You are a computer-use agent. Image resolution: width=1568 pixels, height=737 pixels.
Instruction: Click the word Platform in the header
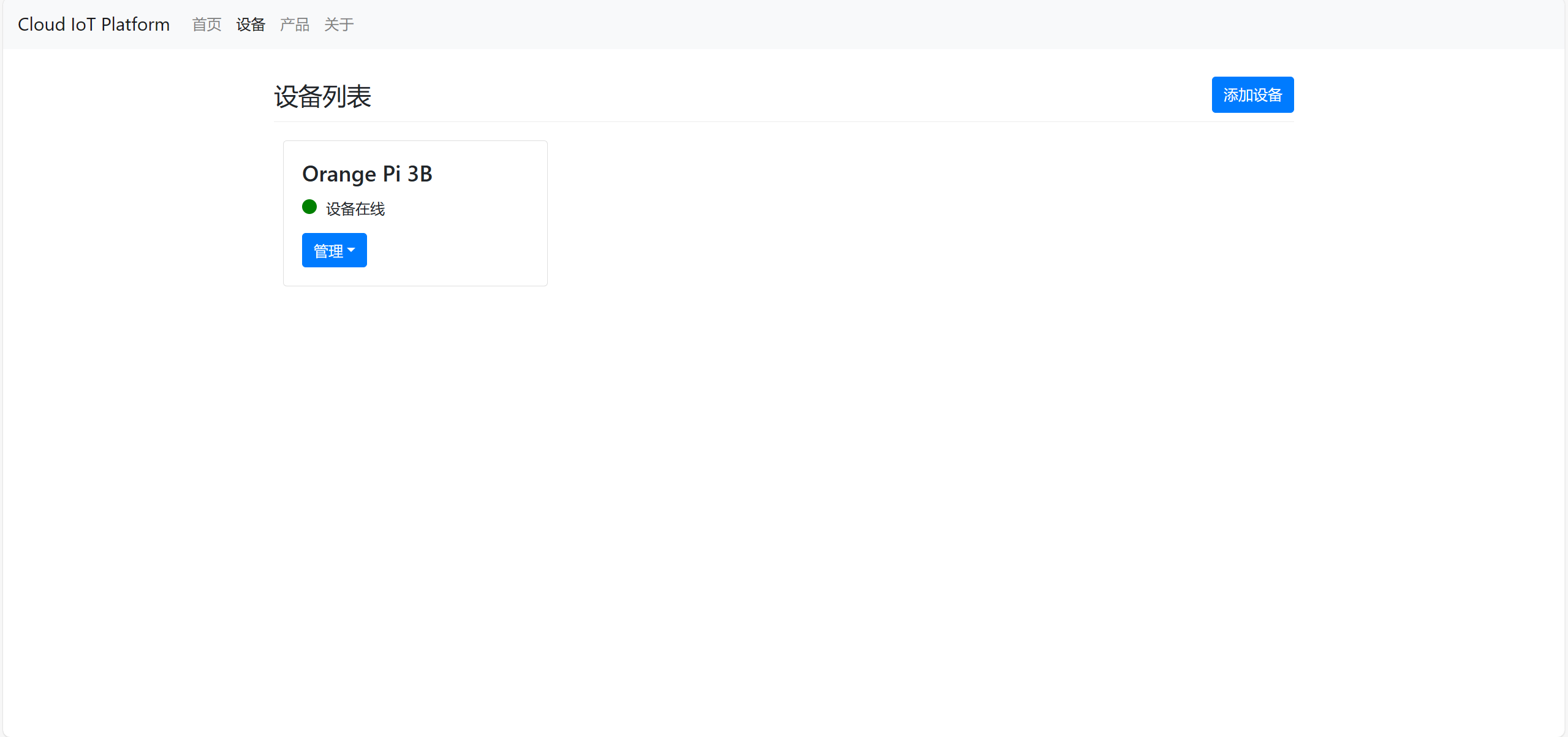click(135, 25)
